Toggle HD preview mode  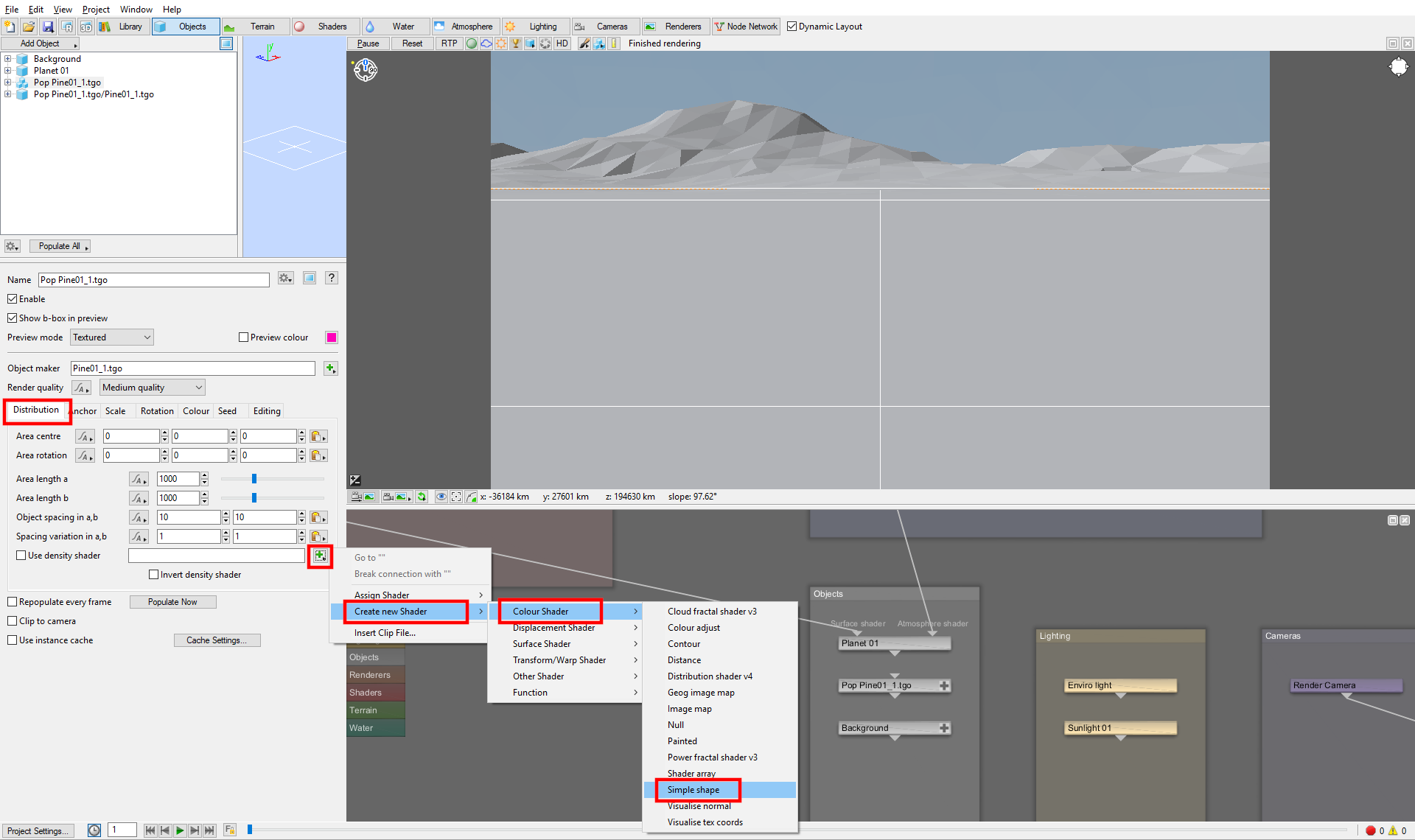point(562,43)
